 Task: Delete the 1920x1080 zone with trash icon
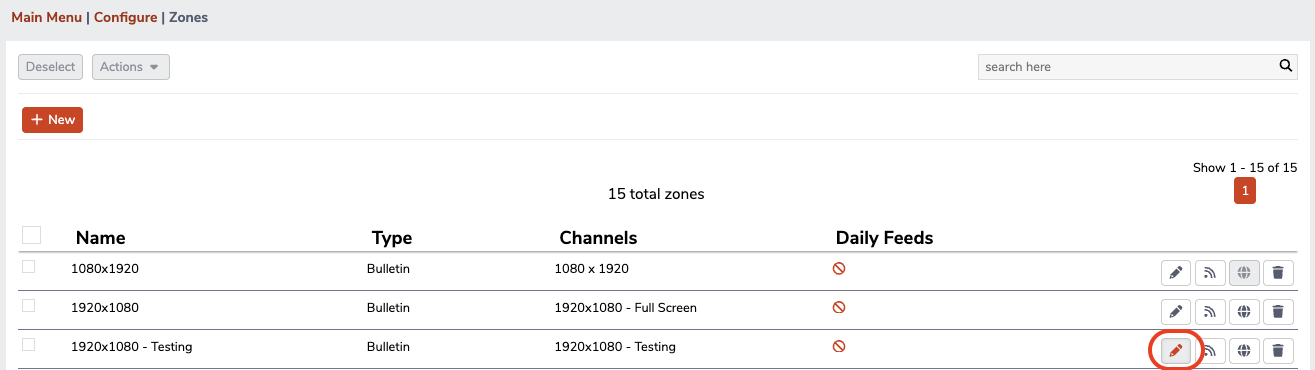[1277, 311]
